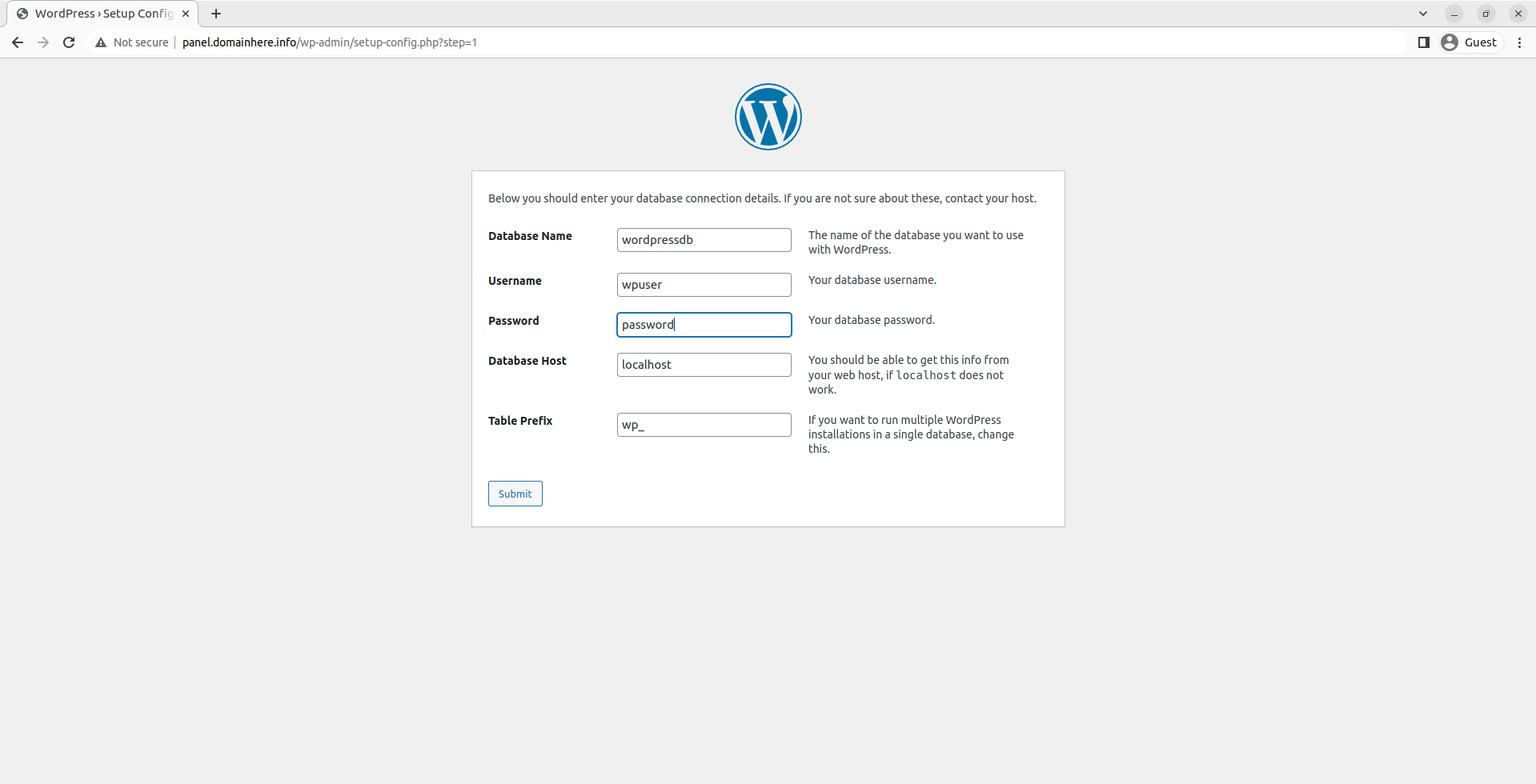Click 'Your database username.' help text
Viewport: 1536px width, 784px height.
[872, 280]
